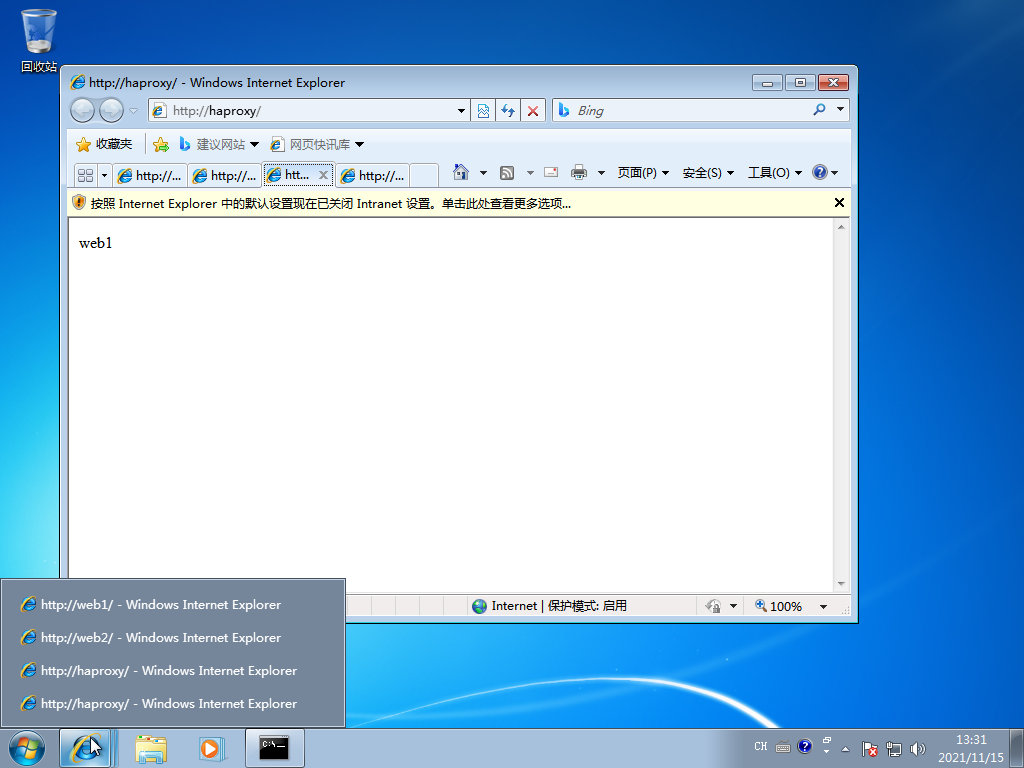This screenshot has height=768, width=1024.
Task: Dismiss the Intranet settings information bar
Action: point(839,203)
